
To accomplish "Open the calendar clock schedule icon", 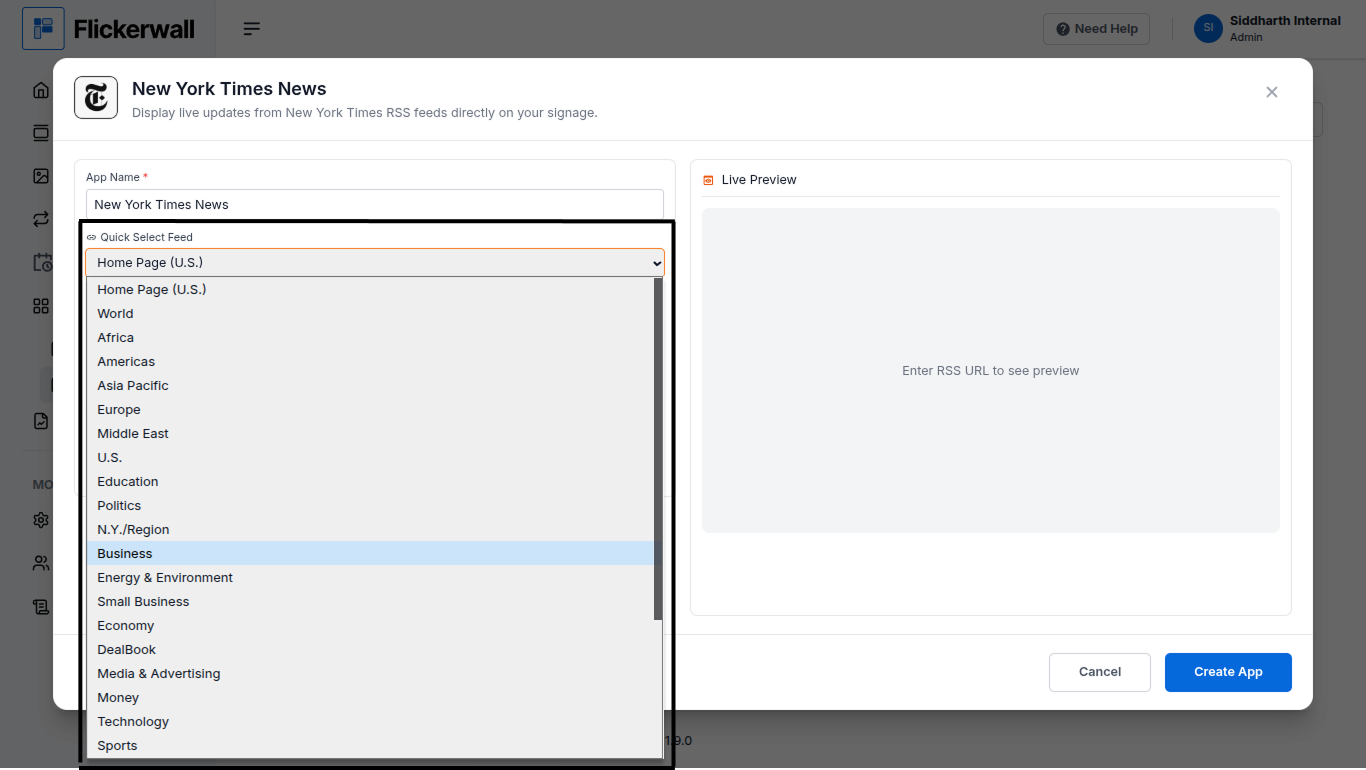I will click(42, 263).
